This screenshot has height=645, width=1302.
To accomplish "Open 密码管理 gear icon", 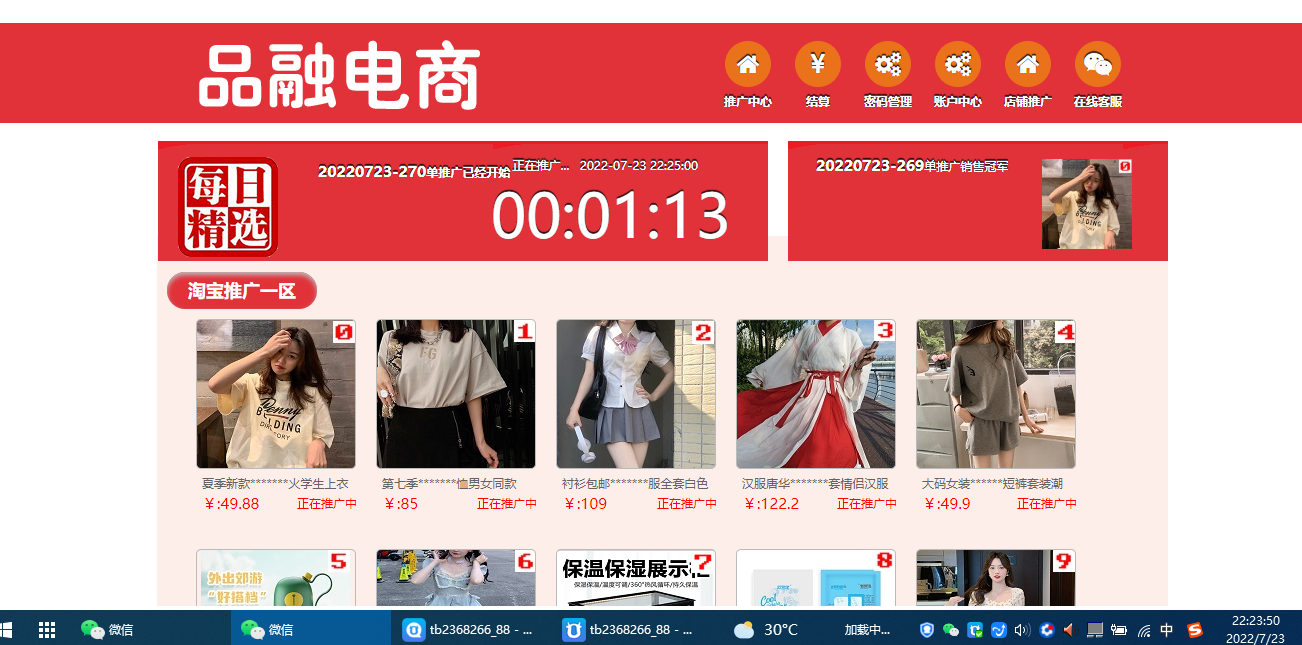I will pyautogui.click(x=888, y=64).
